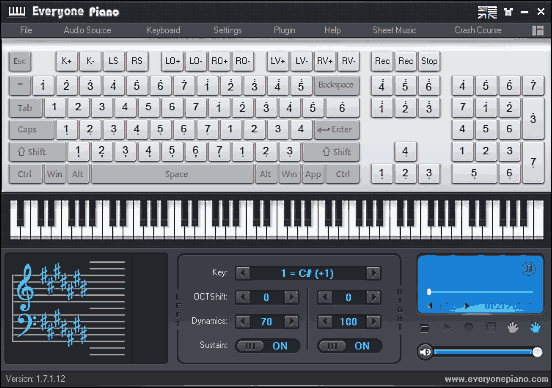Open the Crash Course menu
This screenshot has height=388, width=552.
(478, 30)
